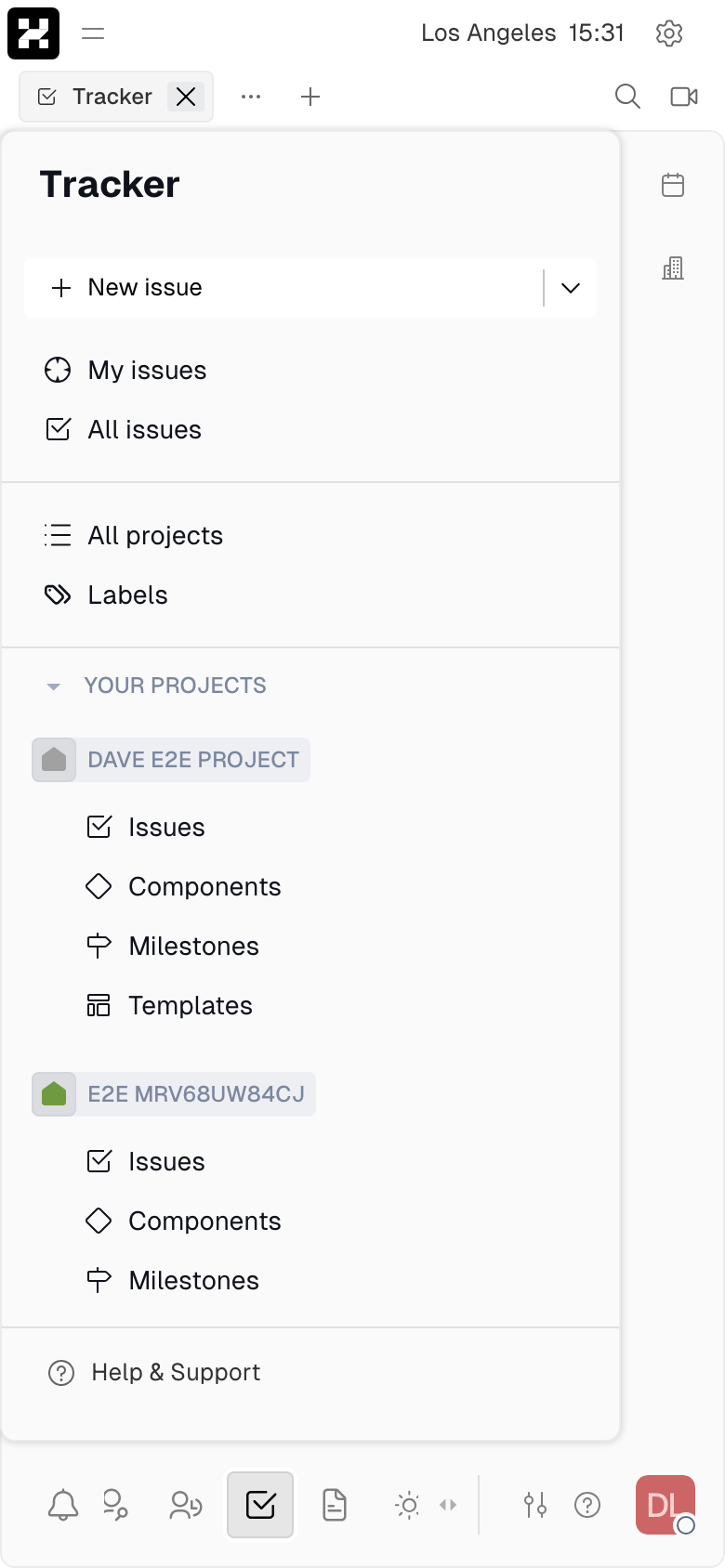Select the Tracker checkbox icon in bottom bar
This screenshot has width=725, height=1568.
click(x=260, y=1505)
